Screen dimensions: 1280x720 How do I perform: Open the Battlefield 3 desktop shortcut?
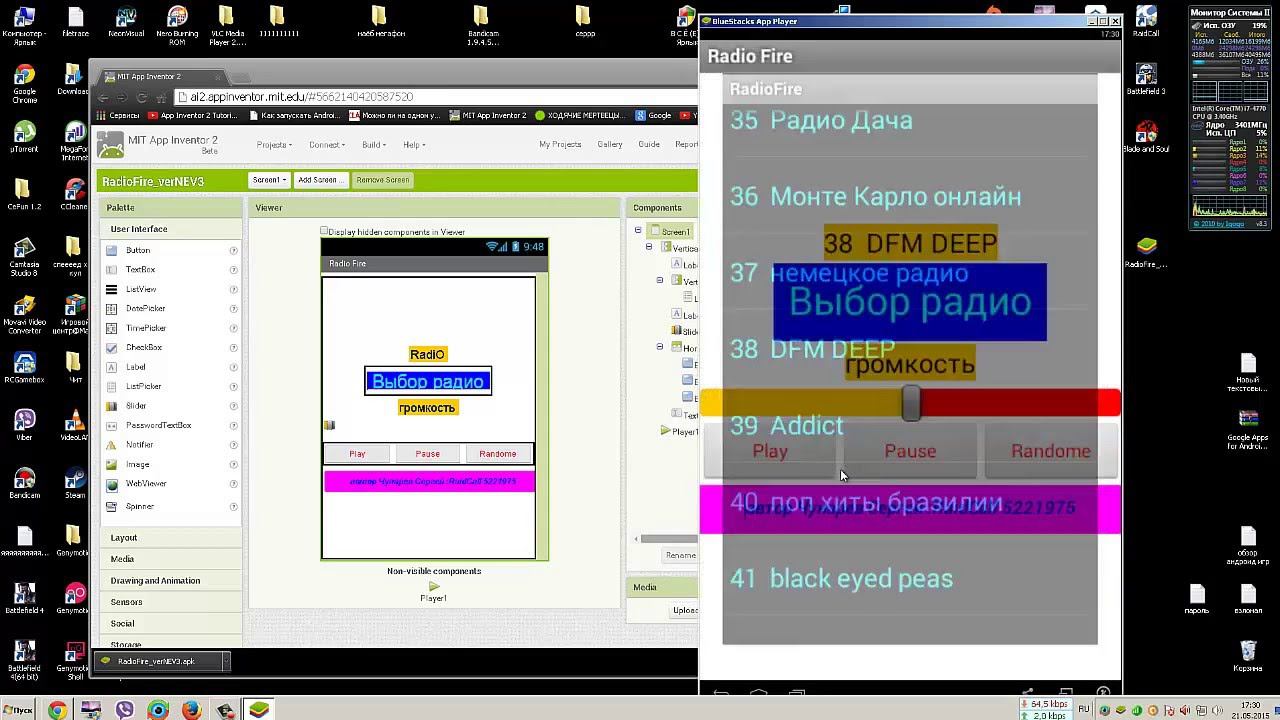point(1146,80)
